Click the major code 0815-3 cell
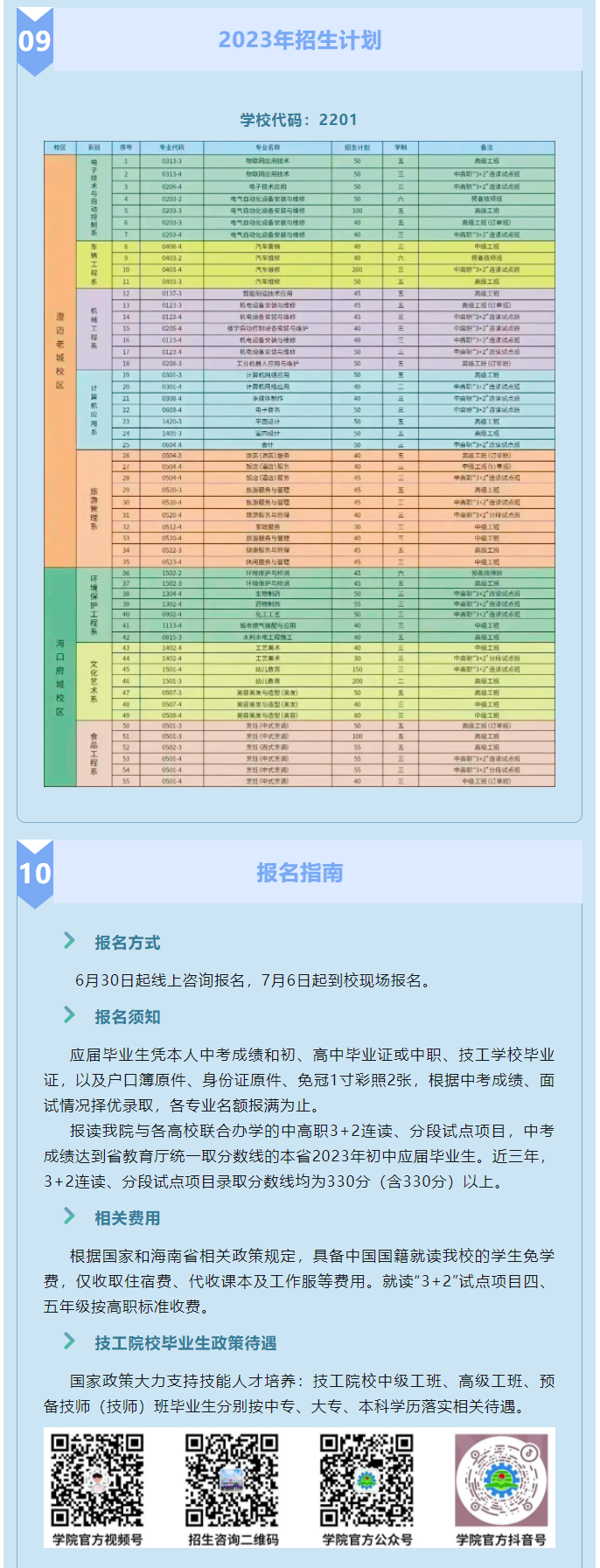Viewport: 600px width, 1568px height. tap(171, 637)
